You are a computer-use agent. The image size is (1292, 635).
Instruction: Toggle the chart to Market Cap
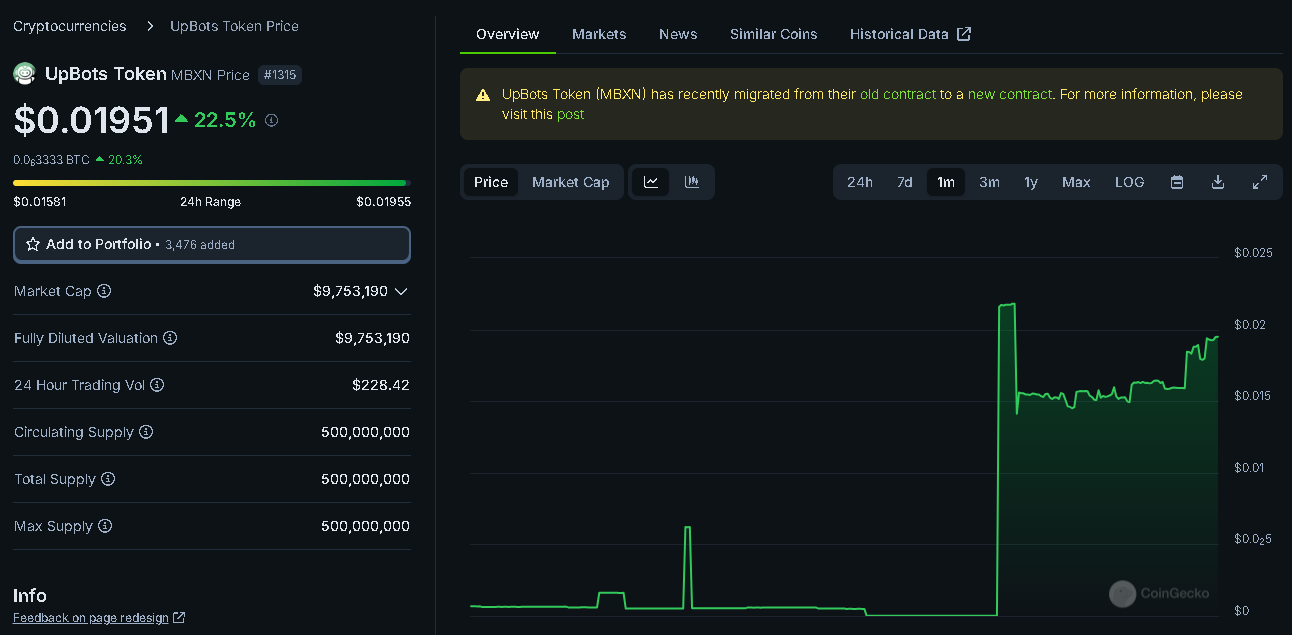coord(570,182)
